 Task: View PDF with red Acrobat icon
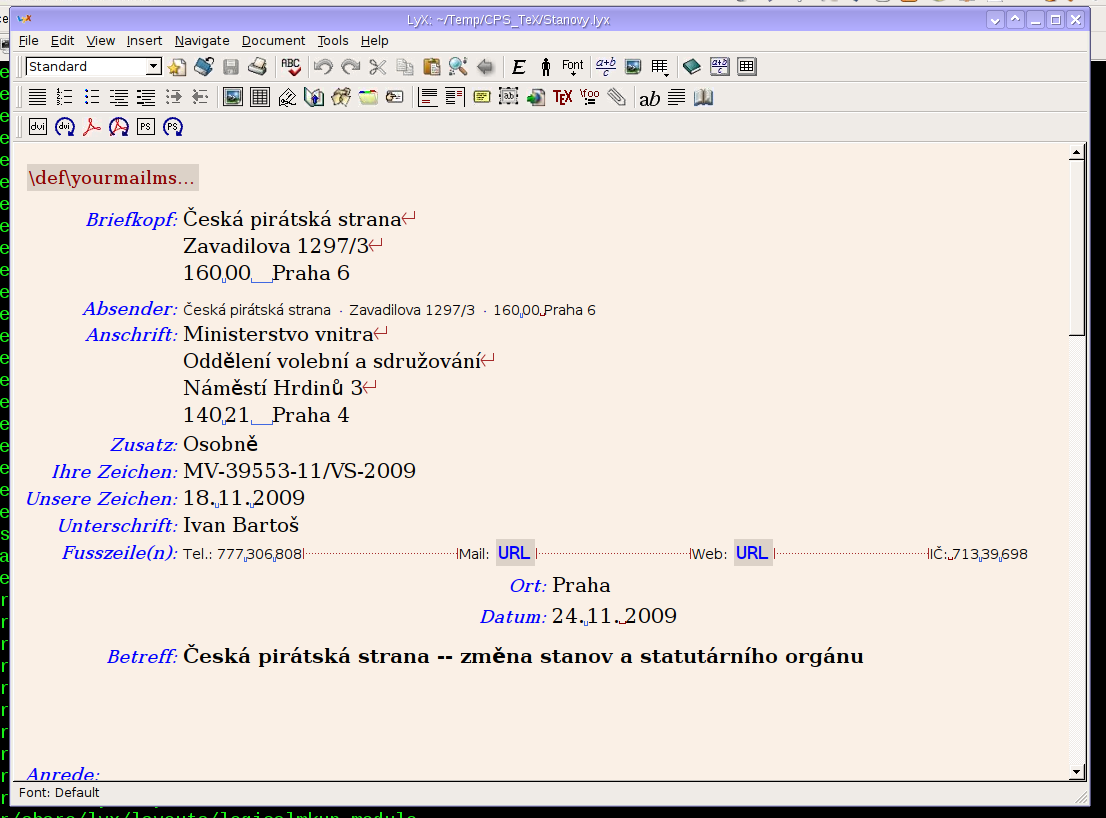pyautogui.click(x=92, y=127)
